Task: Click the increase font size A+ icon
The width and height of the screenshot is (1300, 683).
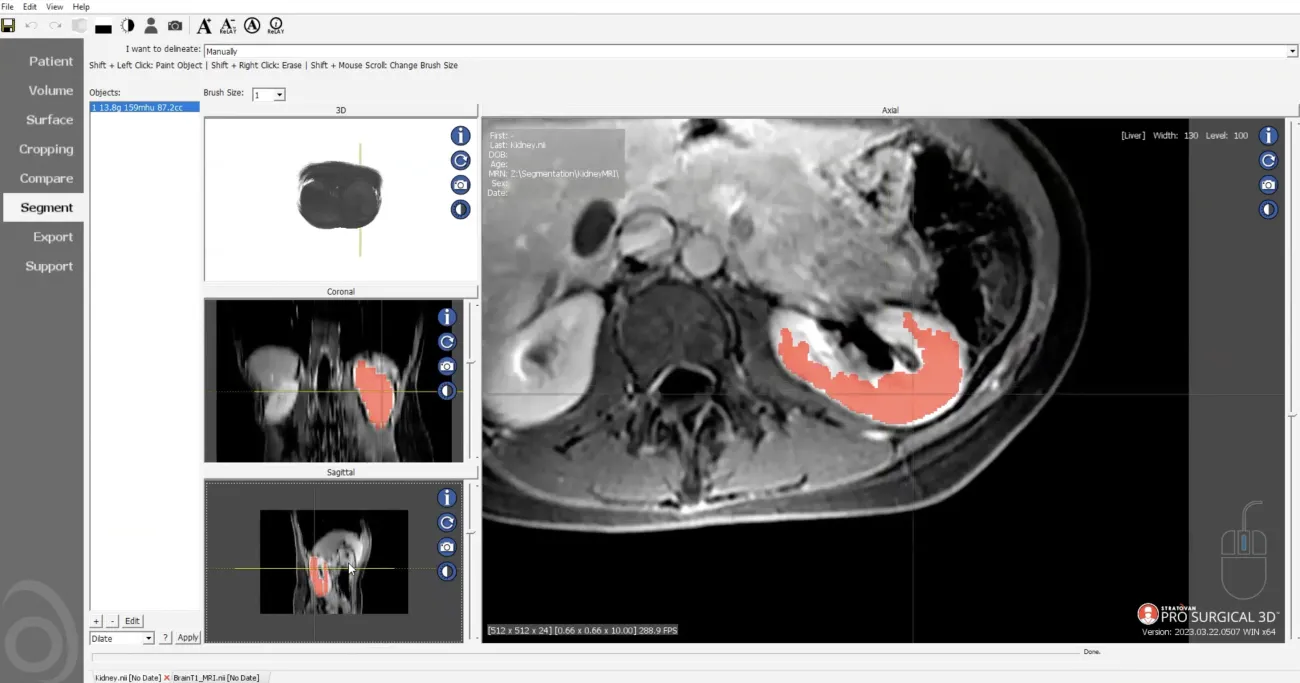Action: coord(204,26)
